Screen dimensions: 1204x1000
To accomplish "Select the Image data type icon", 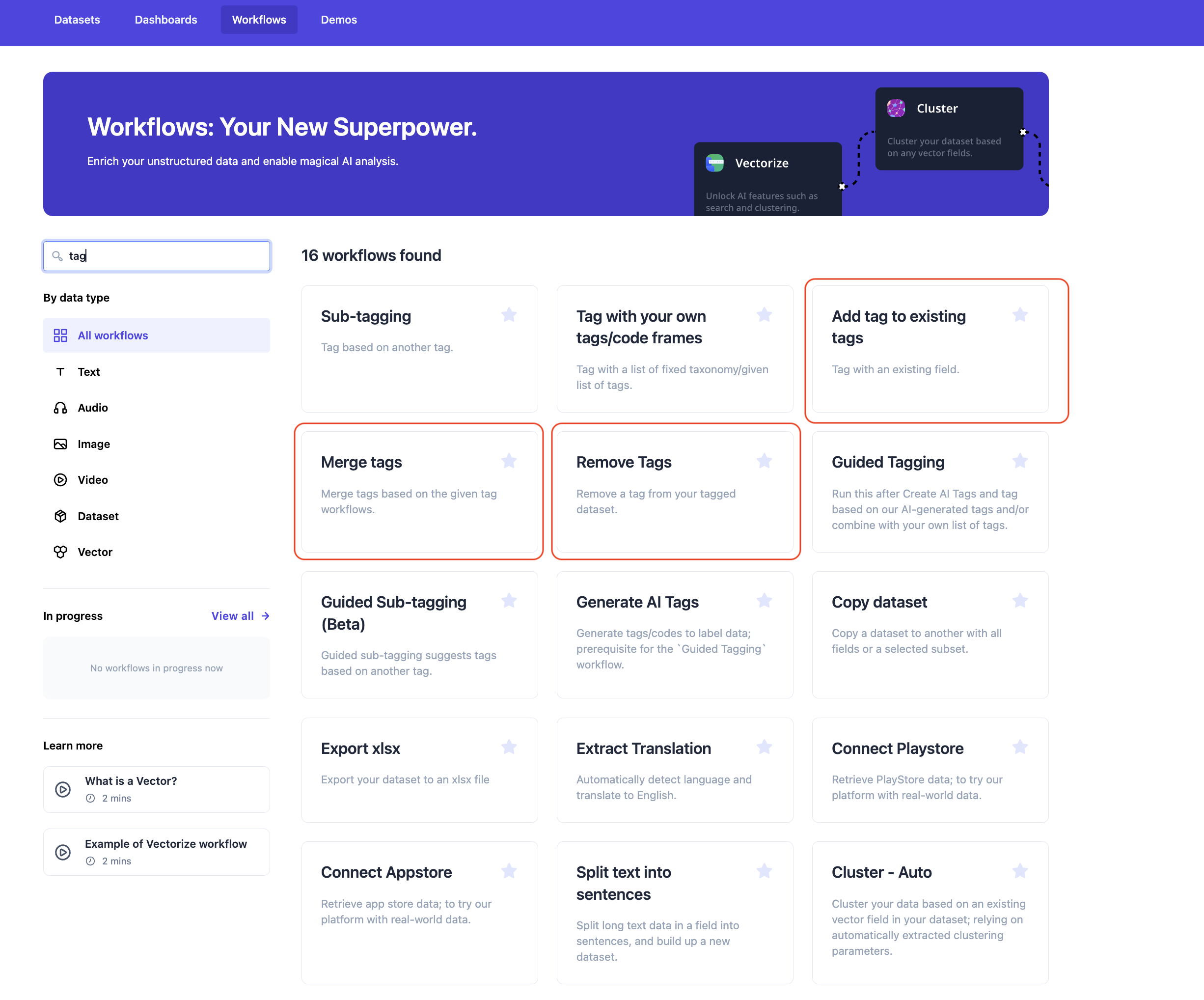I will pyautogui.click(x=60, y=444).
